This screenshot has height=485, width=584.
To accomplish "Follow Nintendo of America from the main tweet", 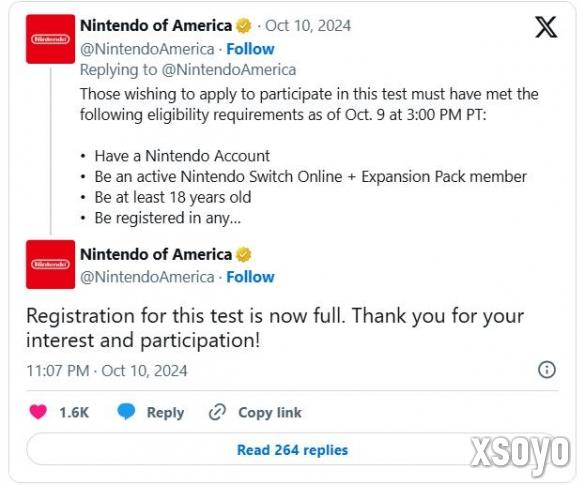I will tap(250, 277).
